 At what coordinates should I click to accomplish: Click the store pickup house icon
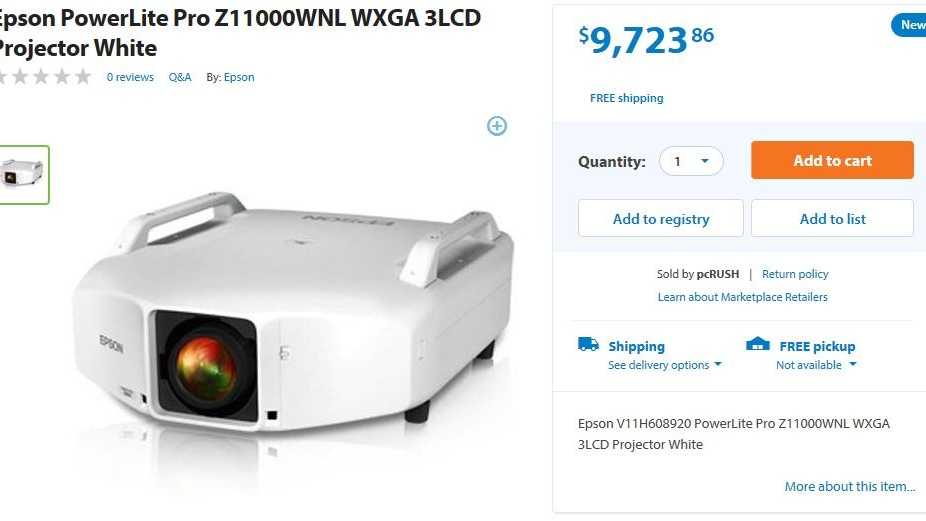tap(758, 344)
